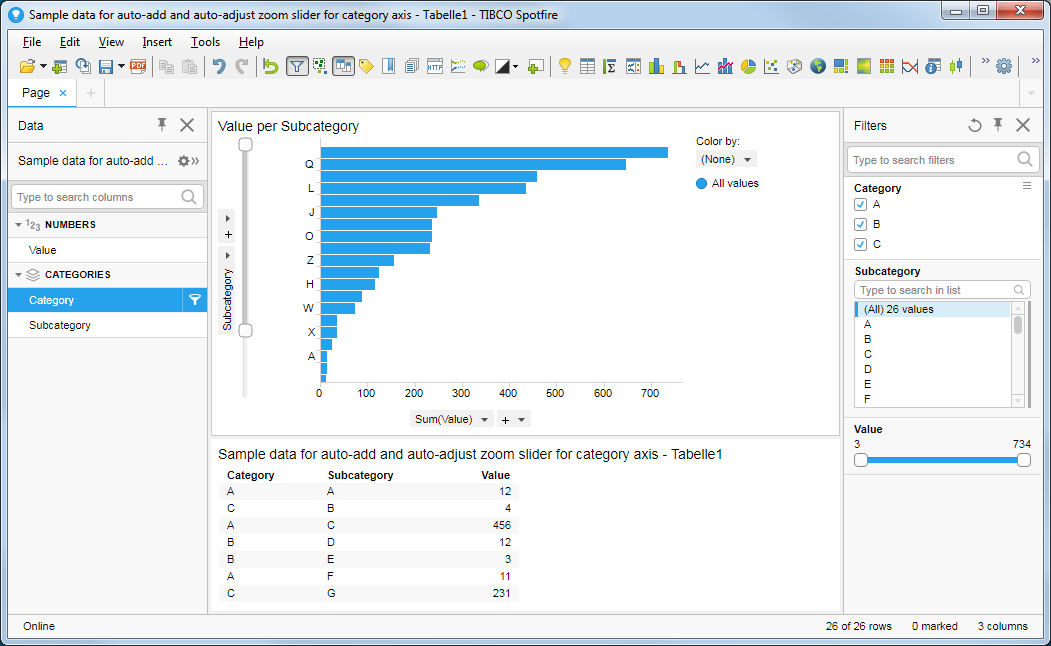Uncheck Category B filter checkbox
The height and width of the screenshot is (646, 1051).
pos(860,224)
